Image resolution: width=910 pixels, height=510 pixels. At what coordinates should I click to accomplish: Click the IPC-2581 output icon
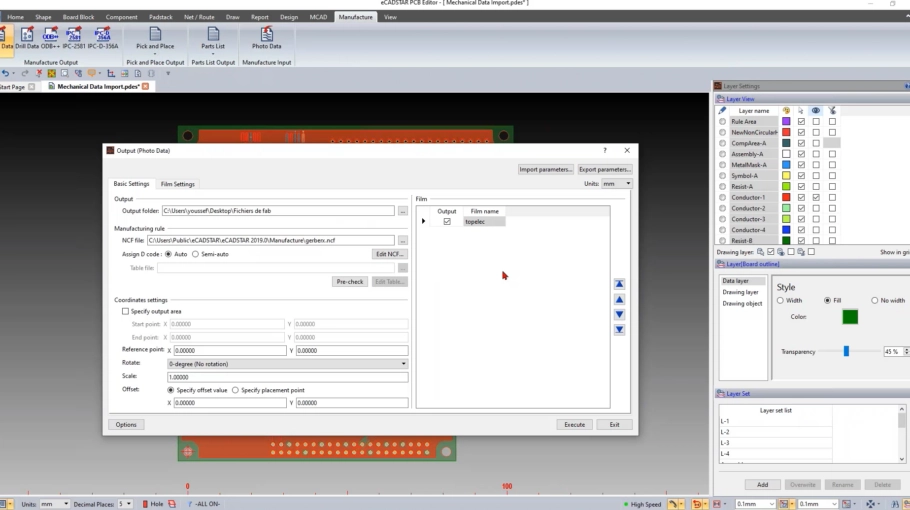pyautogui.click(x=74, y=38)
